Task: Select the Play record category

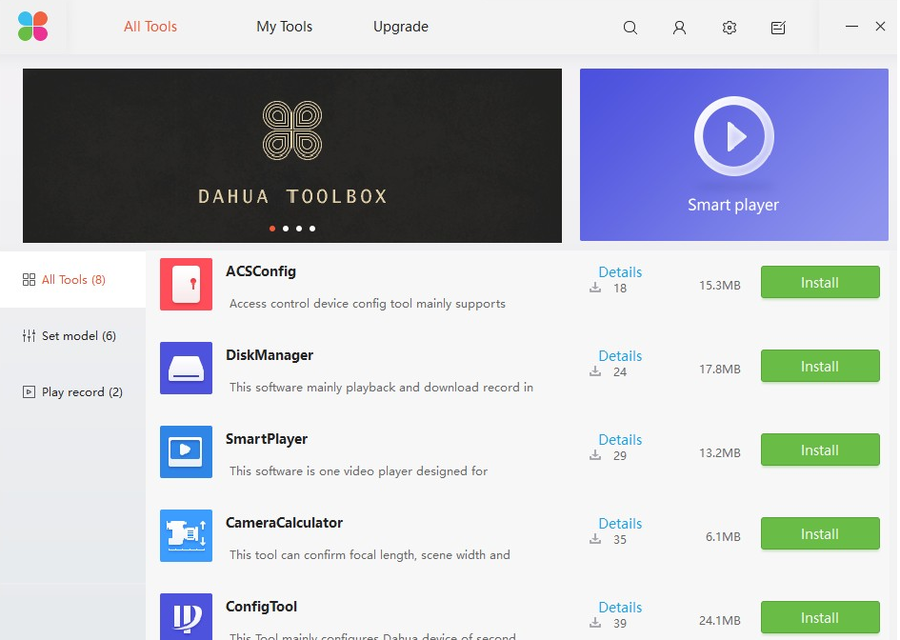Action: pos(73,392)
